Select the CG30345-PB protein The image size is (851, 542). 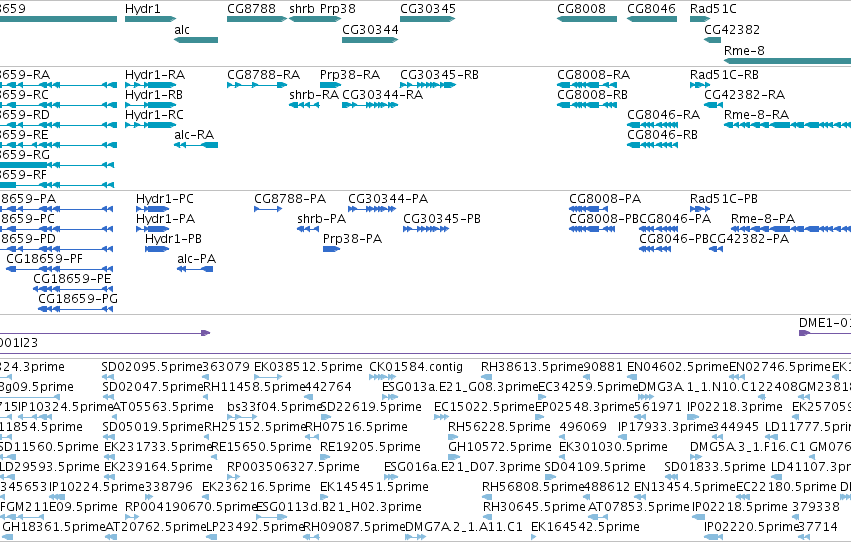[442, 219]
